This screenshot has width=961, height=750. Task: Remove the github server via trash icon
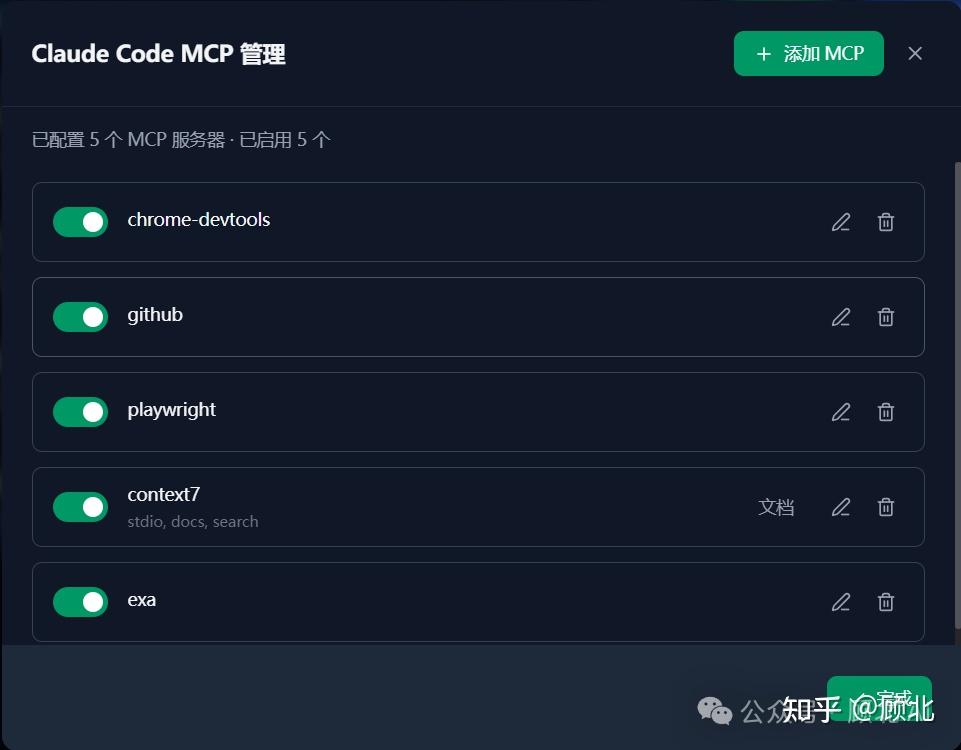click(x=886, y=317)
